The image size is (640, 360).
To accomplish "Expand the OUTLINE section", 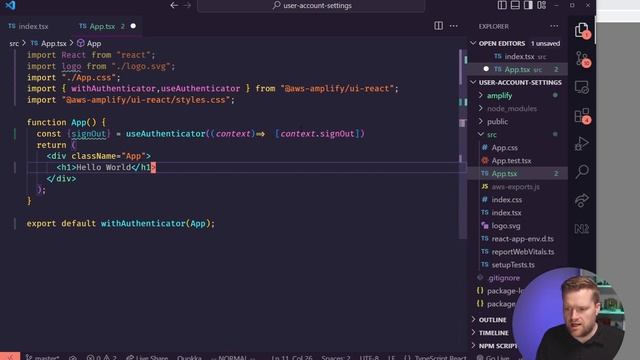I will 492,320.
